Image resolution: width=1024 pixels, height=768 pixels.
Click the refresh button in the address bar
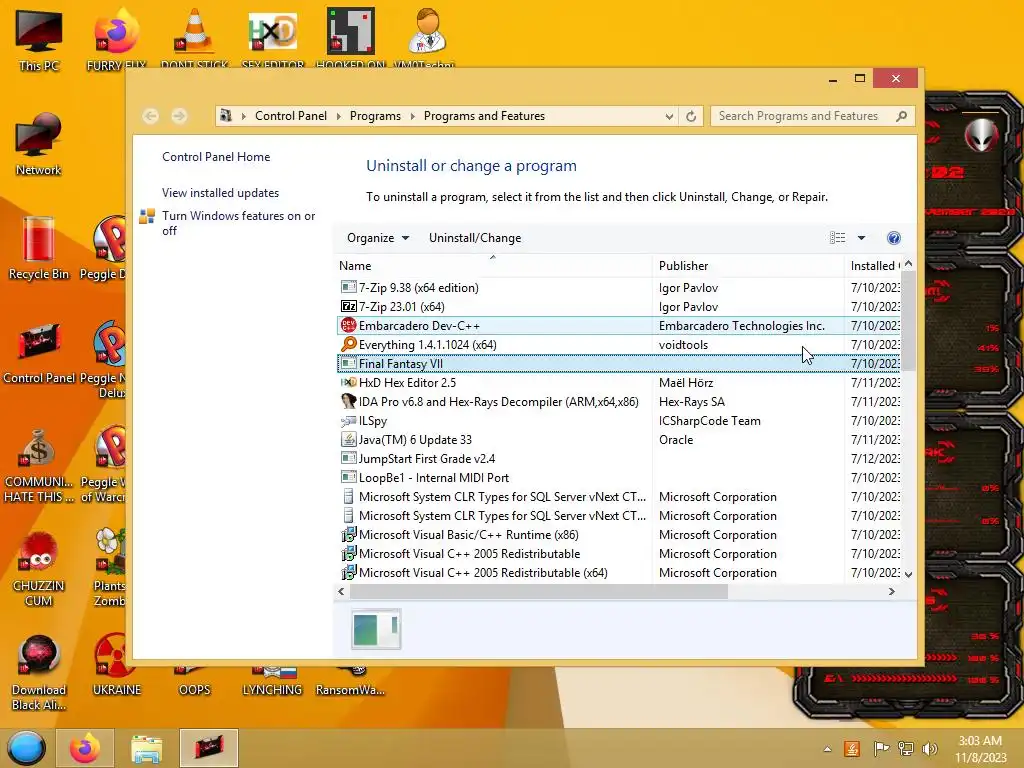coord(691,116)
